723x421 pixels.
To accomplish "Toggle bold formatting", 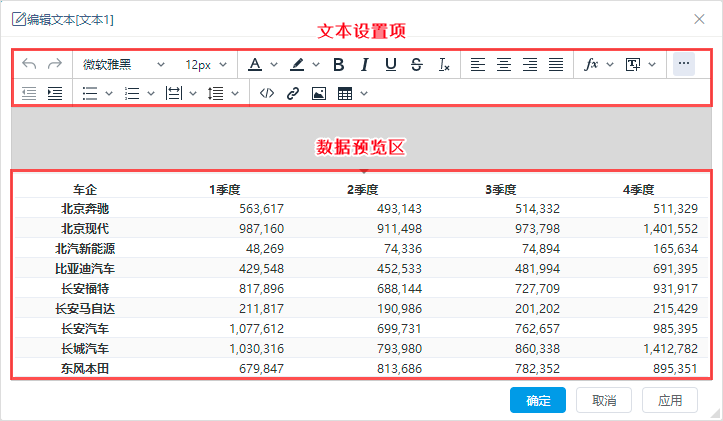I will coord(339,65).
